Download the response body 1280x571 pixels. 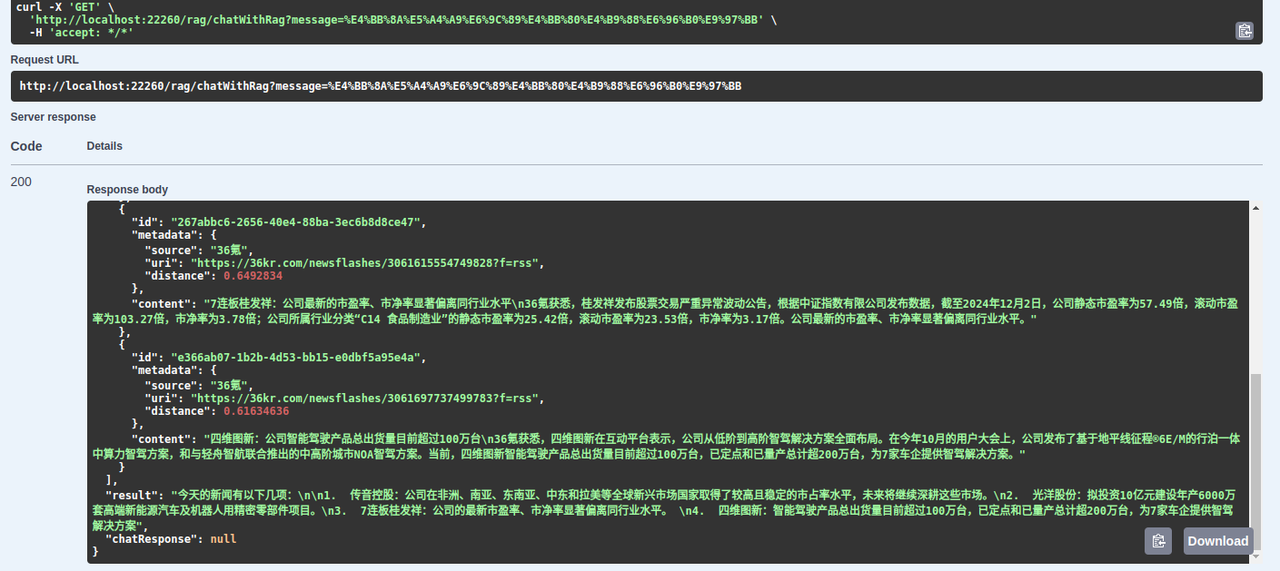coord(1217,541)
